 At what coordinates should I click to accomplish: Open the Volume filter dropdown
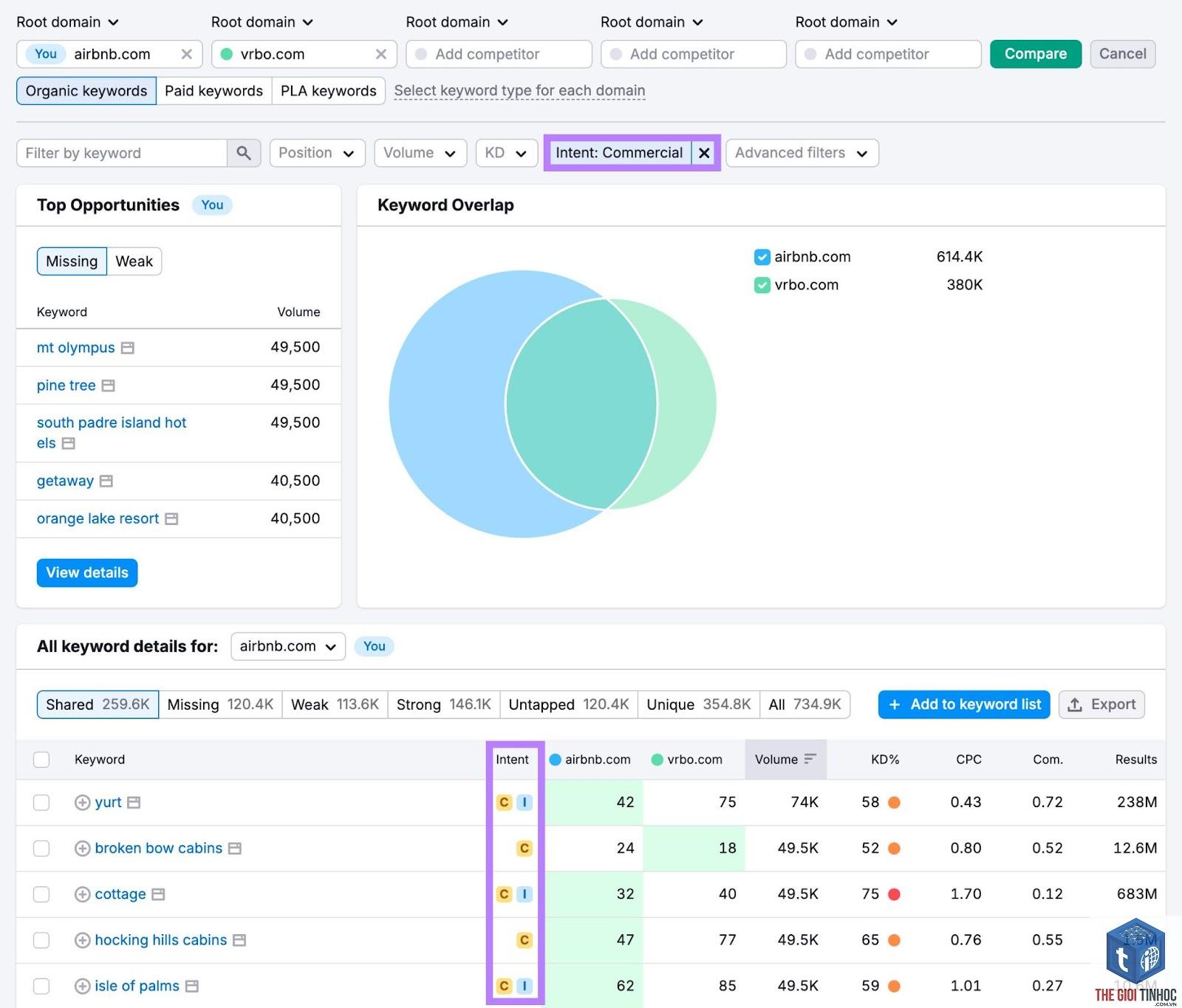420,153
